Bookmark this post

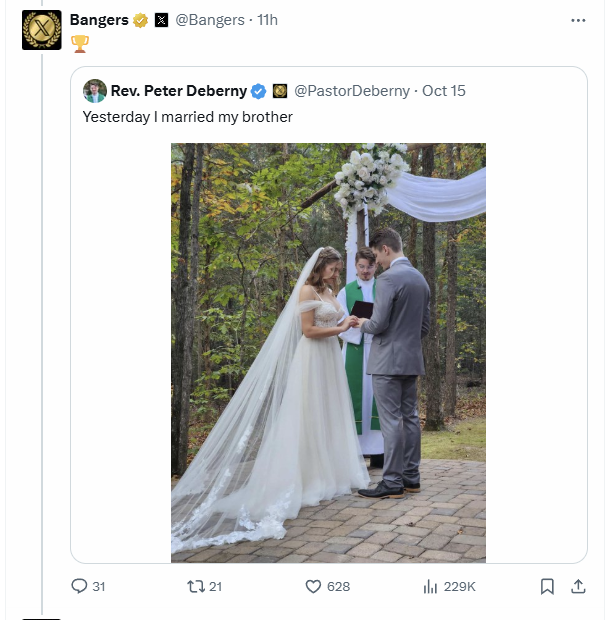pos(547,586)
